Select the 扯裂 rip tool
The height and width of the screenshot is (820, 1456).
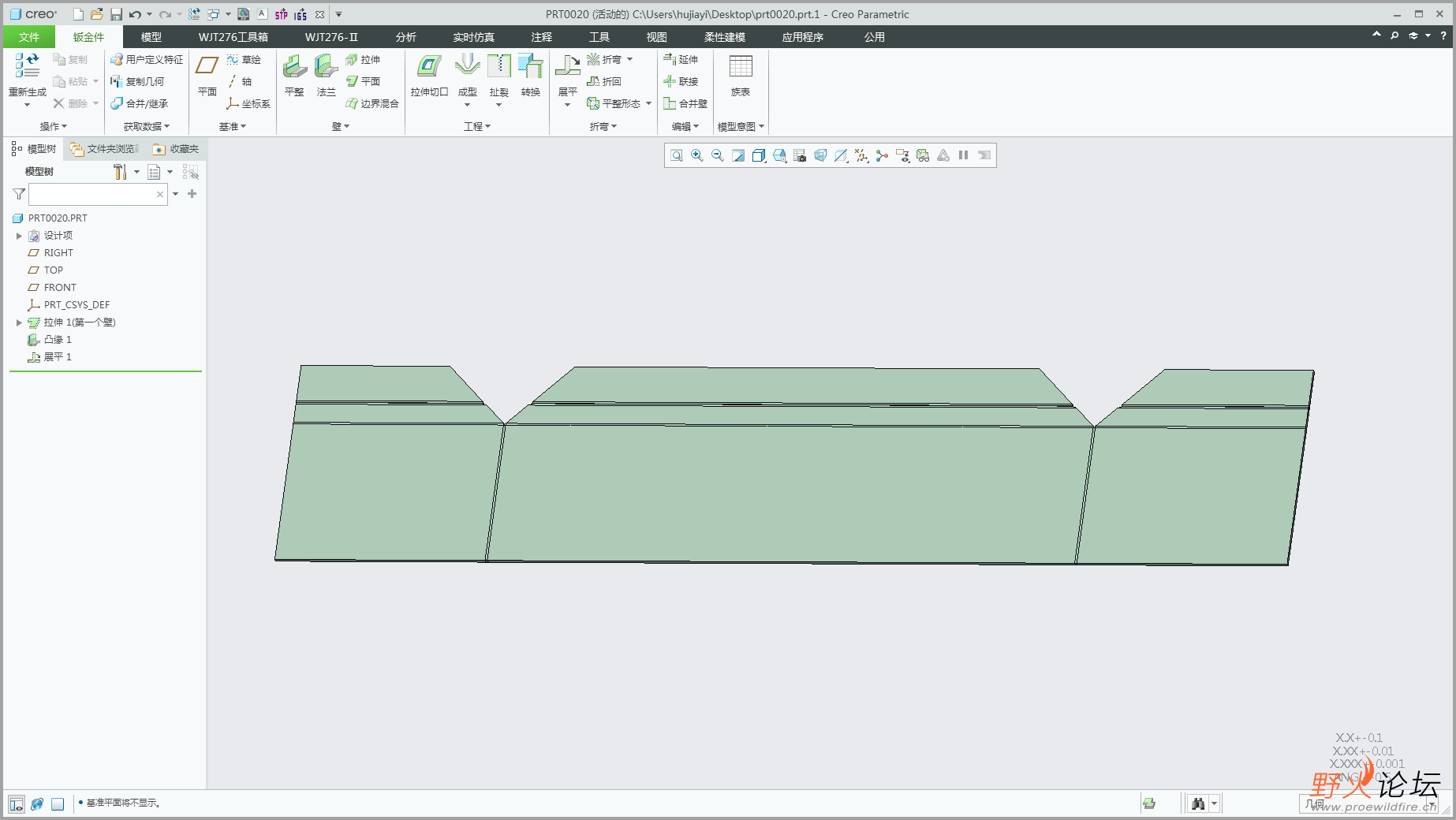point(498,80)
